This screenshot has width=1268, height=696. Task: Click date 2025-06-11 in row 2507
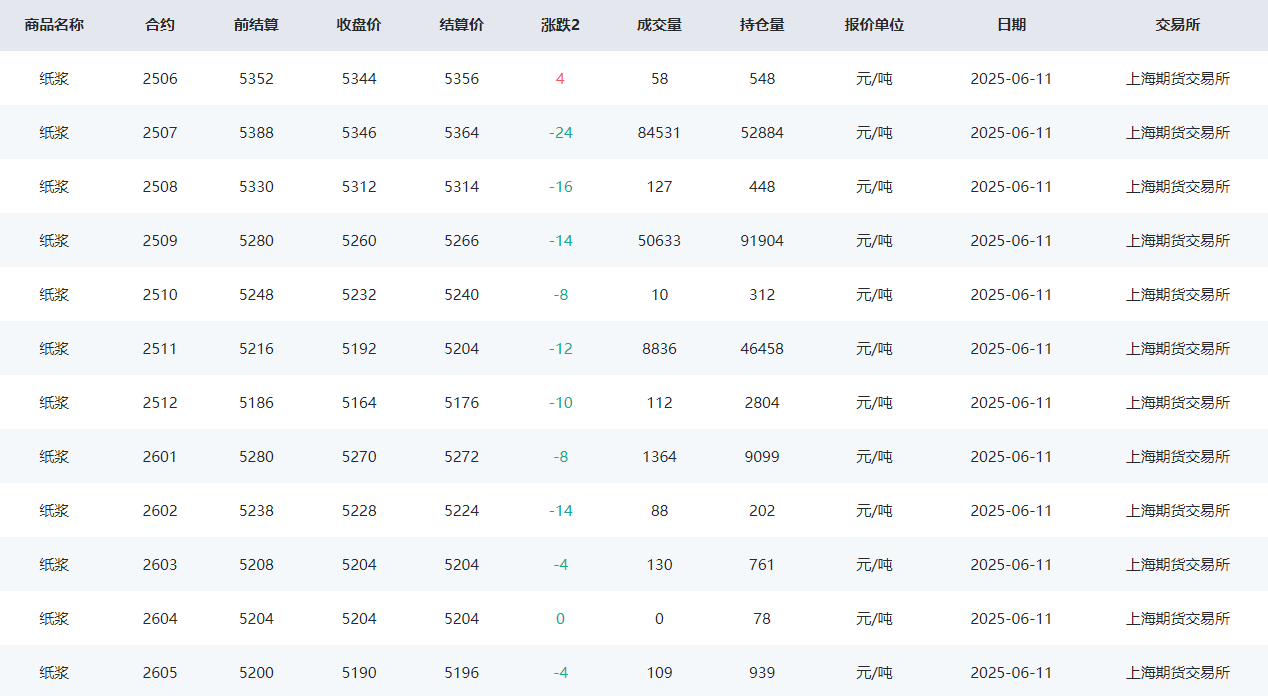coord(1011,133)
